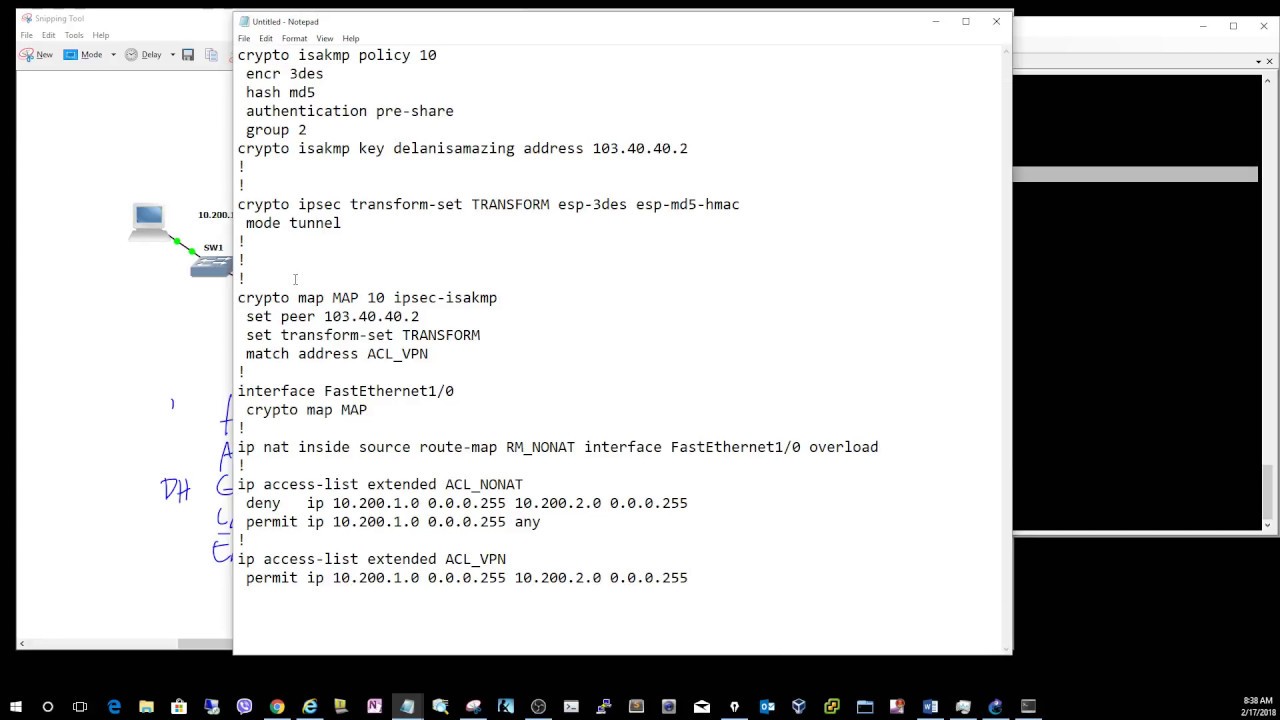Click the Notepad title bar icon
Screen dimensions: 1280x720
[x=244, y=21]
